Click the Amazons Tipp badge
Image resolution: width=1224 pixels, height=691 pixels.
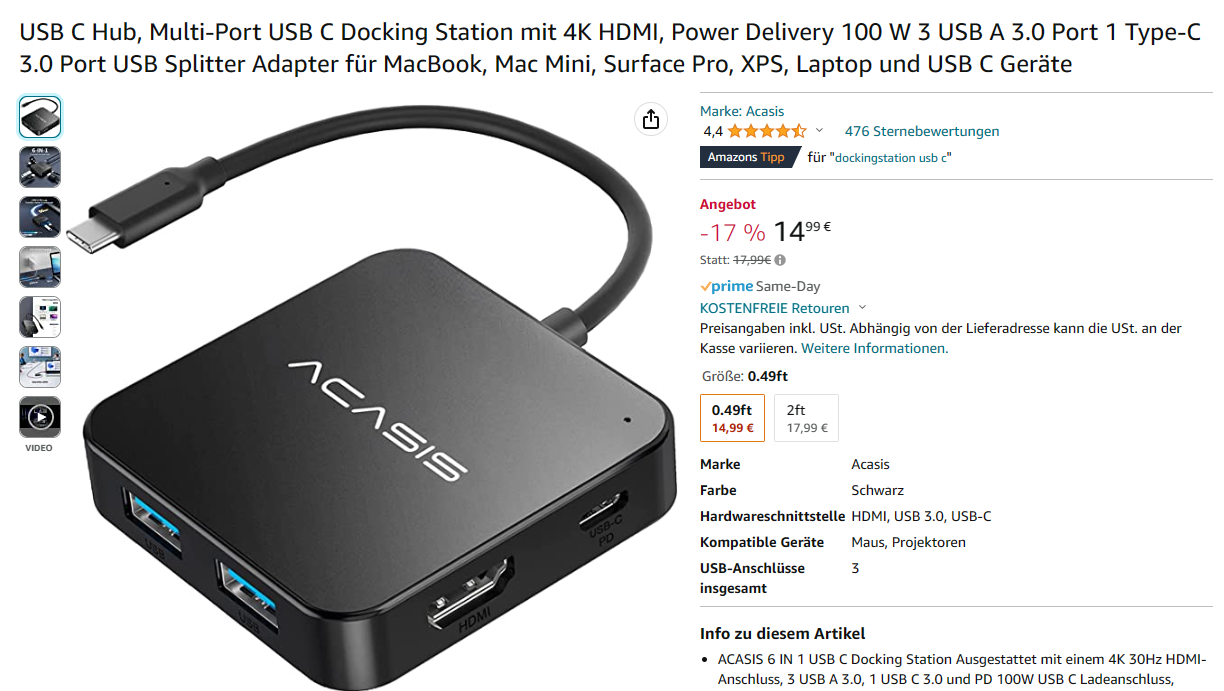point(750,157)
